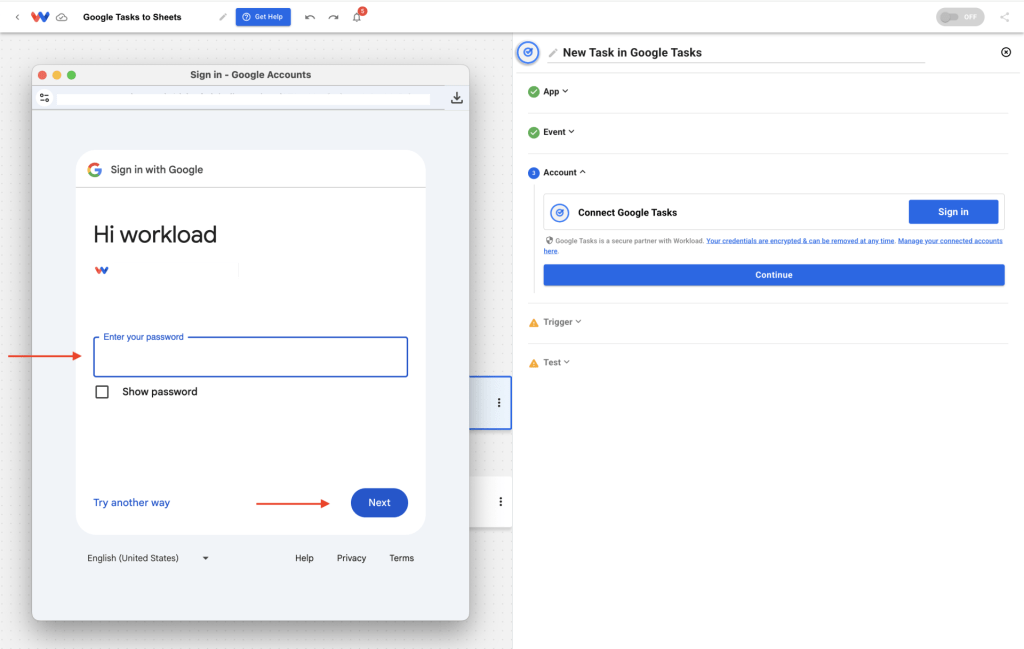Viewport: 1024px width, 649px height.
Task: Click the download icon in popup window
Action: [456, 98]
